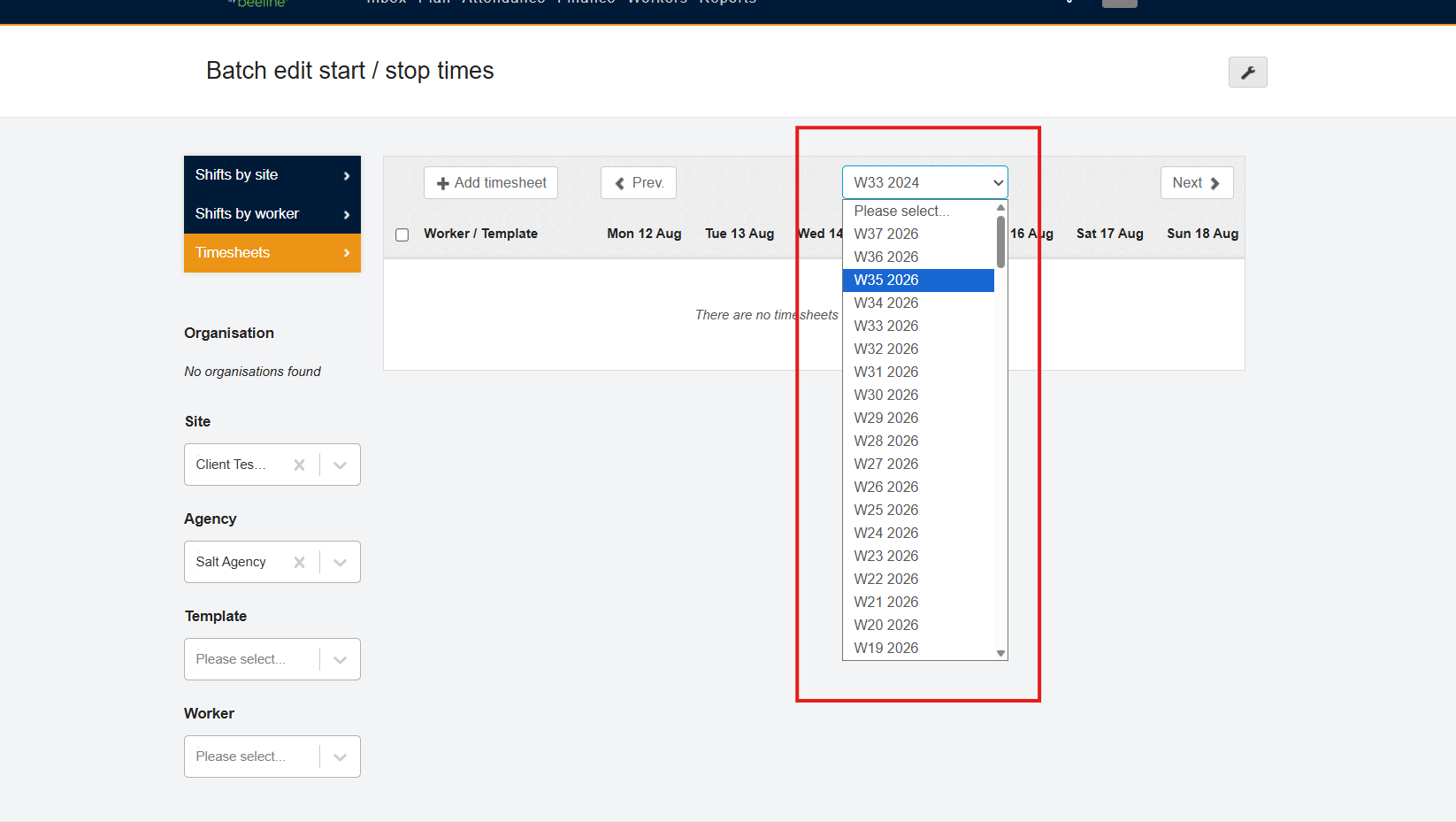This screenshot has height=822, width=1456.
Task: Clear the Client Test site selection
Action: coord(299,465)
